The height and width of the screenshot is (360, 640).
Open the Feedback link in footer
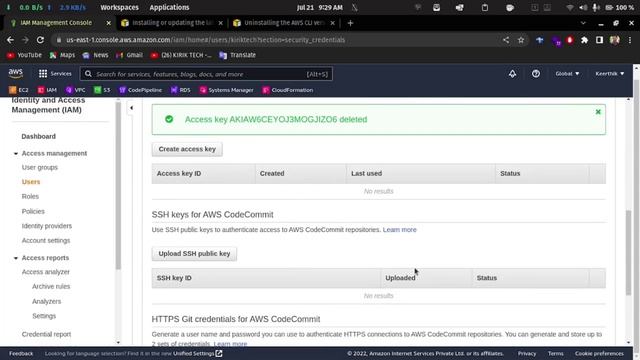click(21, 353)
